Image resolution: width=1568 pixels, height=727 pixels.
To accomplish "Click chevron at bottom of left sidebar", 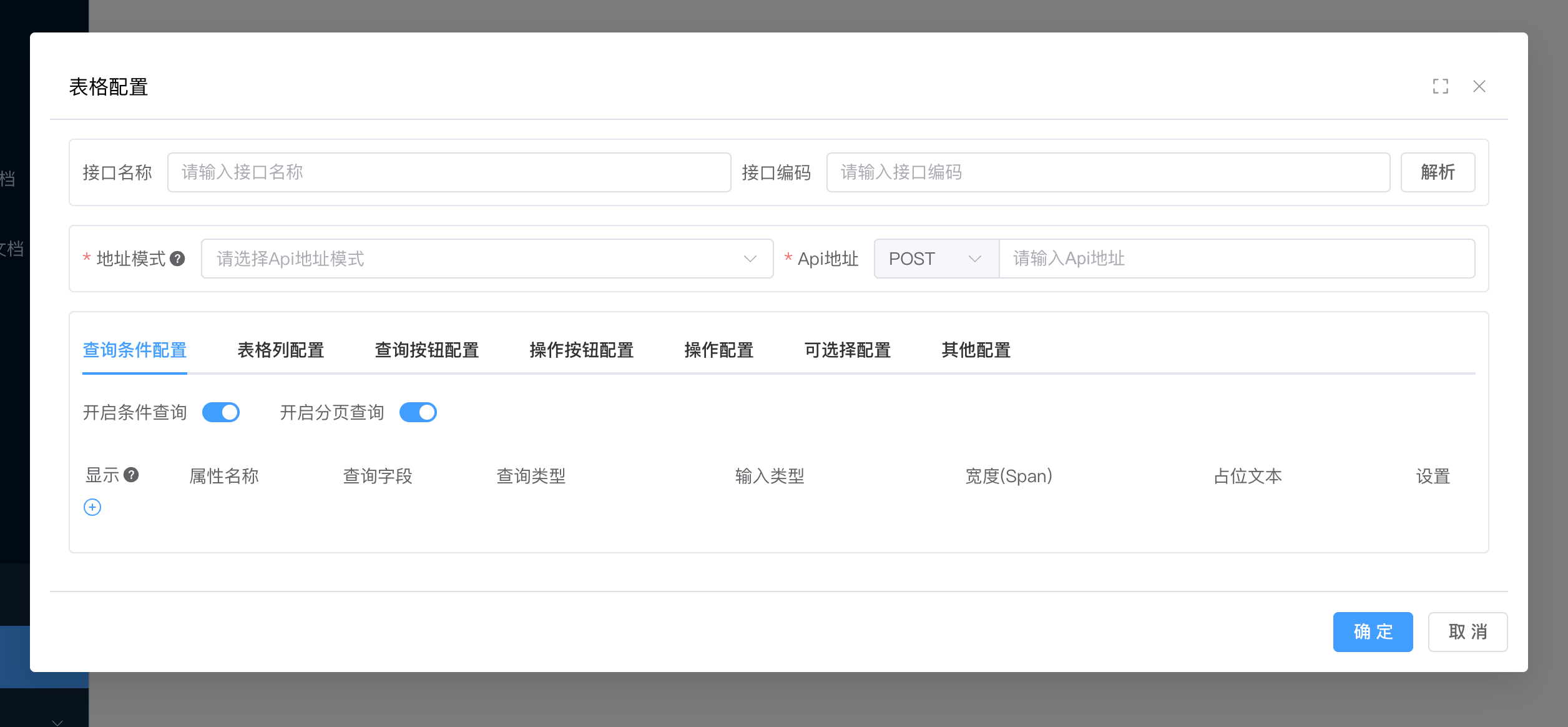I will pyautogui.click(x=57, y=722).
